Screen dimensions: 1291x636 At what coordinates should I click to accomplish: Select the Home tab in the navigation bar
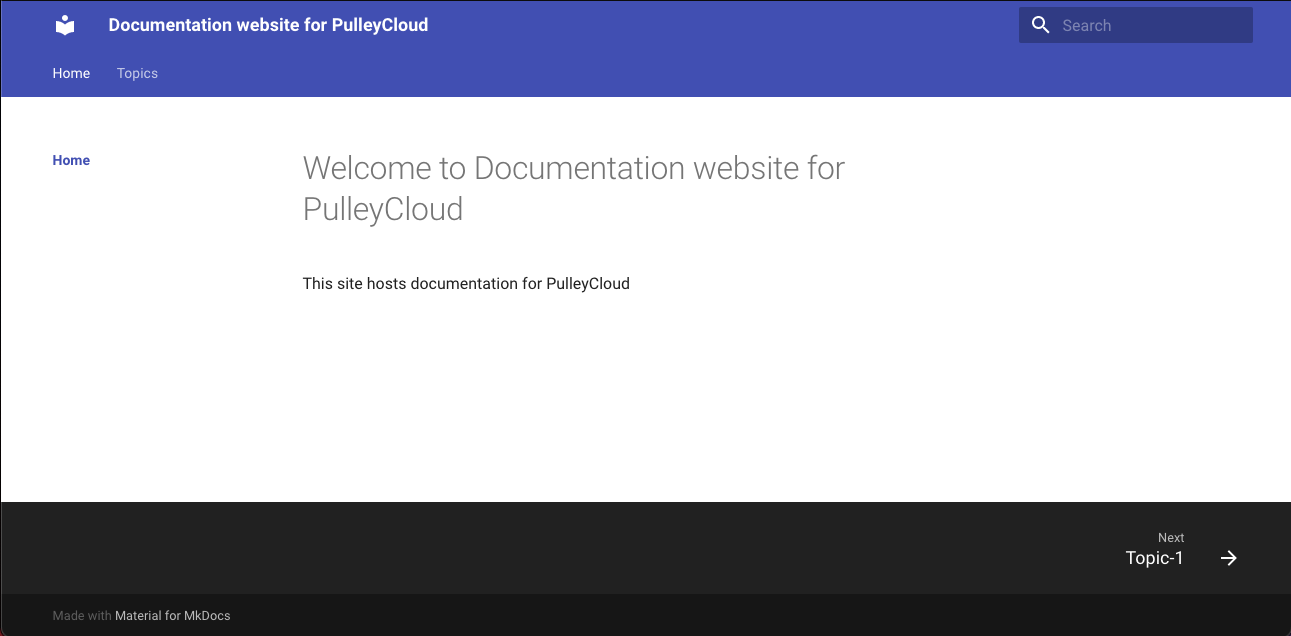pos(71,72)
